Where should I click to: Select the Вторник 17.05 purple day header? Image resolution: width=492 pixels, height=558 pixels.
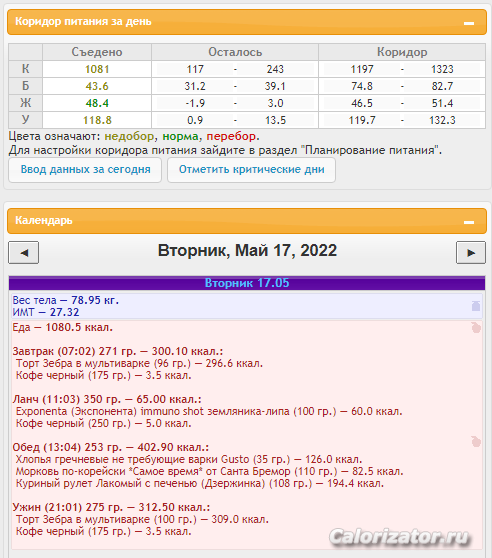tap(247, 283)
